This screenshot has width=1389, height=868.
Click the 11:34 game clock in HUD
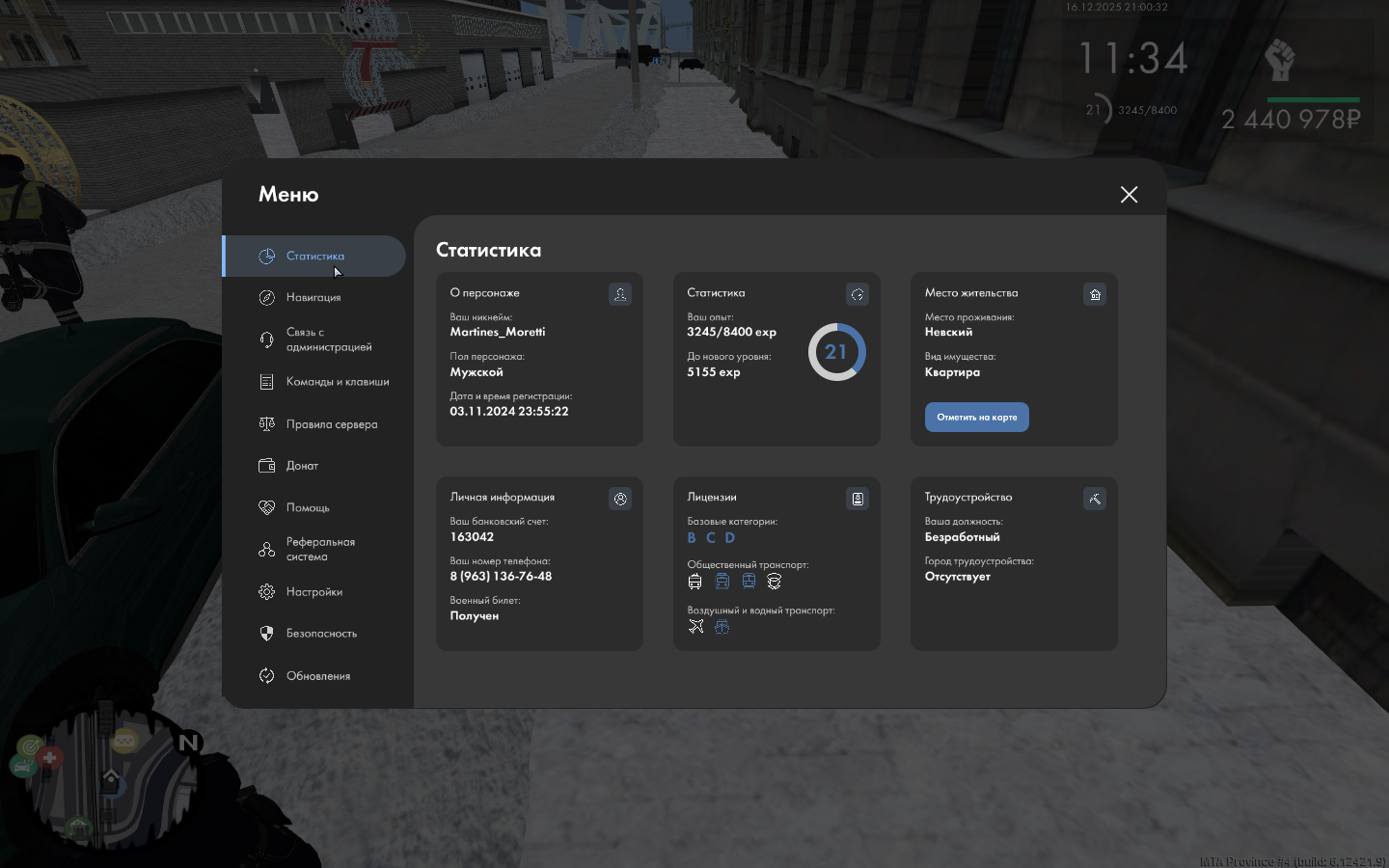pyautogui.click(x=1133, y=59)
